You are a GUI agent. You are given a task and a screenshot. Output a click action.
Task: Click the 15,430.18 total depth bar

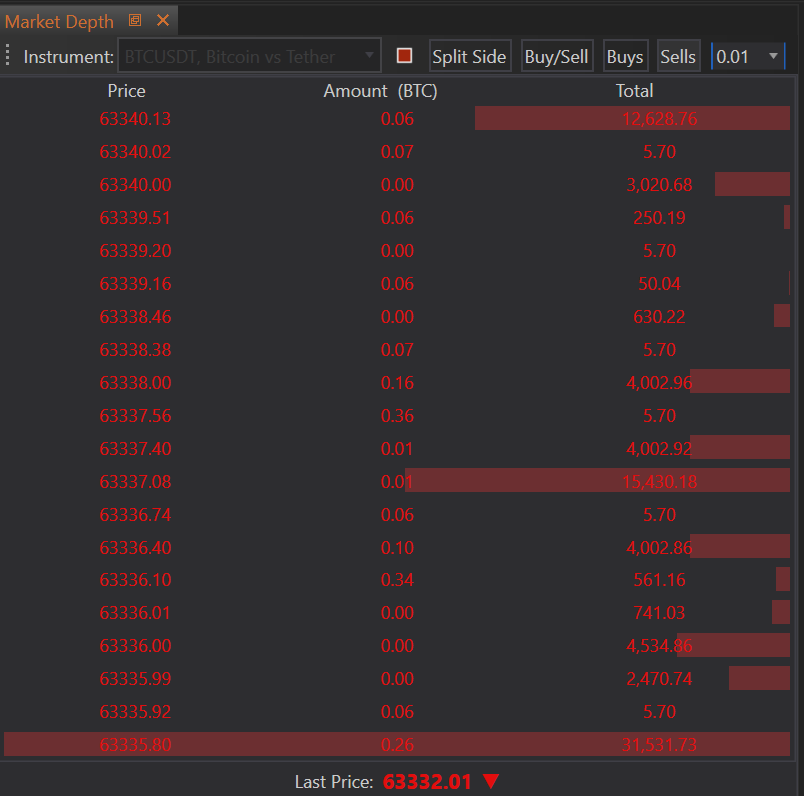[659, 482]
